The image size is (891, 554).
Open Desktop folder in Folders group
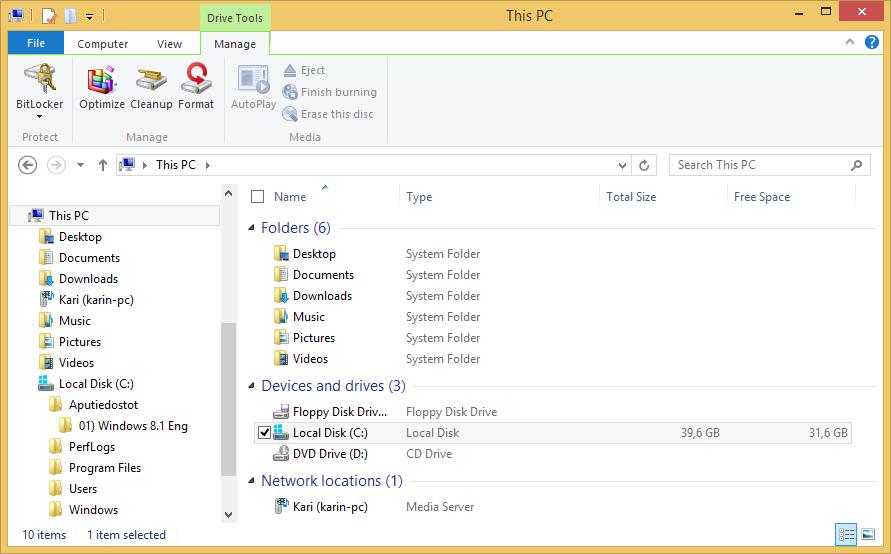coord(305,254)
